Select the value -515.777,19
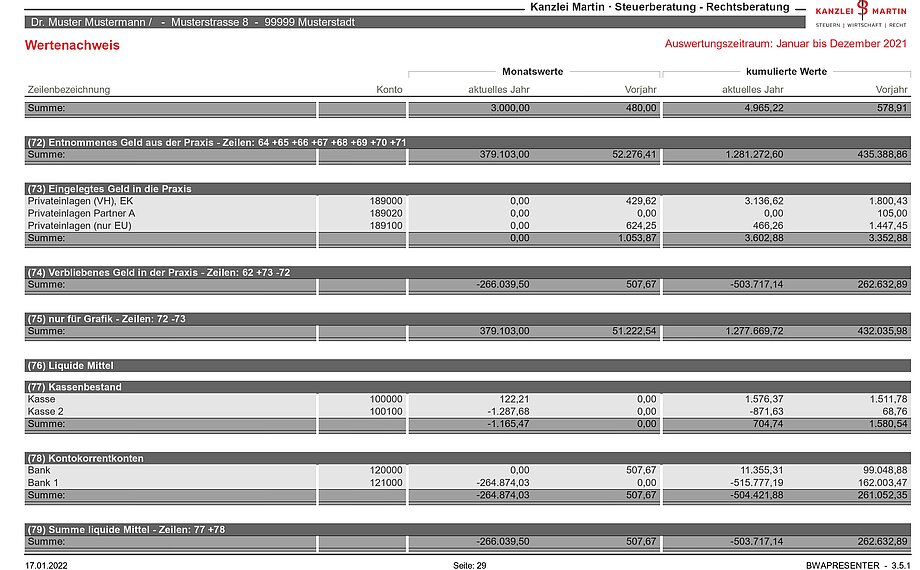This screenshot has height=570, width=920. 757,483
